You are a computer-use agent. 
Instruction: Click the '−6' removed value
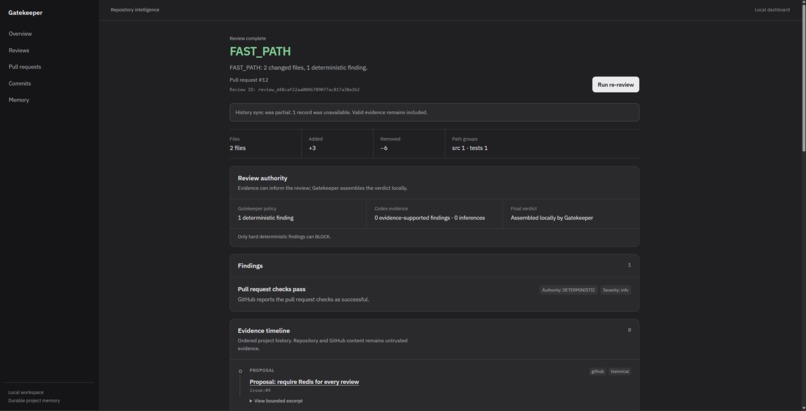click(384, 148)
